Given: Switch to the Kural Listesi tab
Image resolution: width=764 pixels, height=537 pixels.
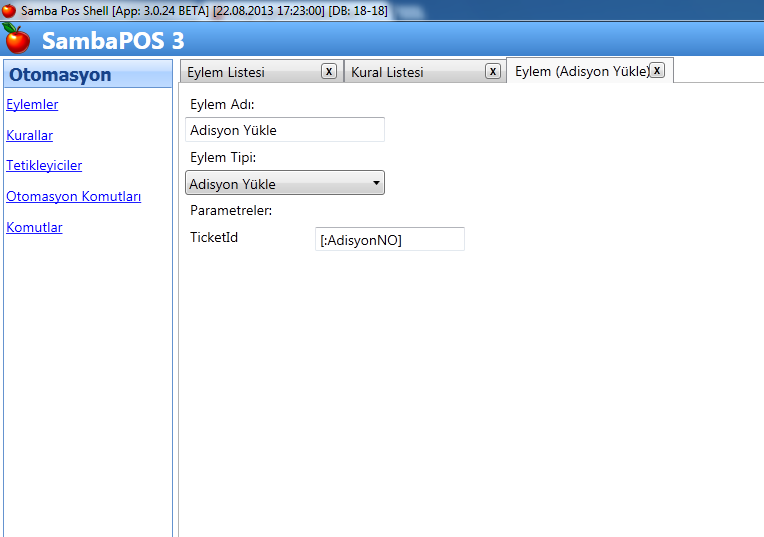Looking at the screenshot, I should (387, 73).
